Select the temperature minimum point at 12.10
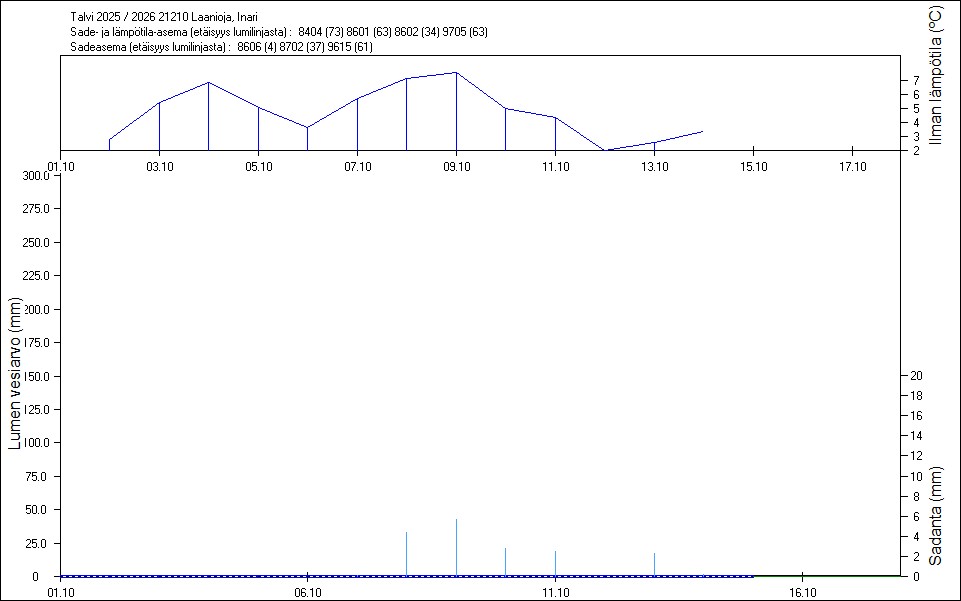Viewport: 961px width, 601px height. 605,150
